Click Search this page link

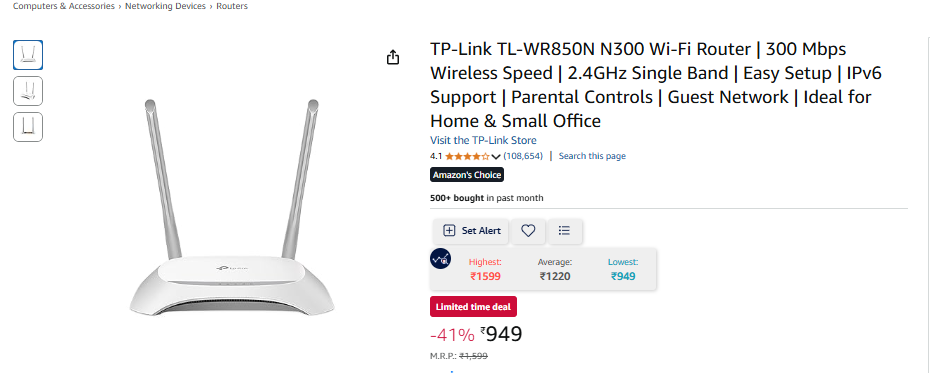(592, 157)
